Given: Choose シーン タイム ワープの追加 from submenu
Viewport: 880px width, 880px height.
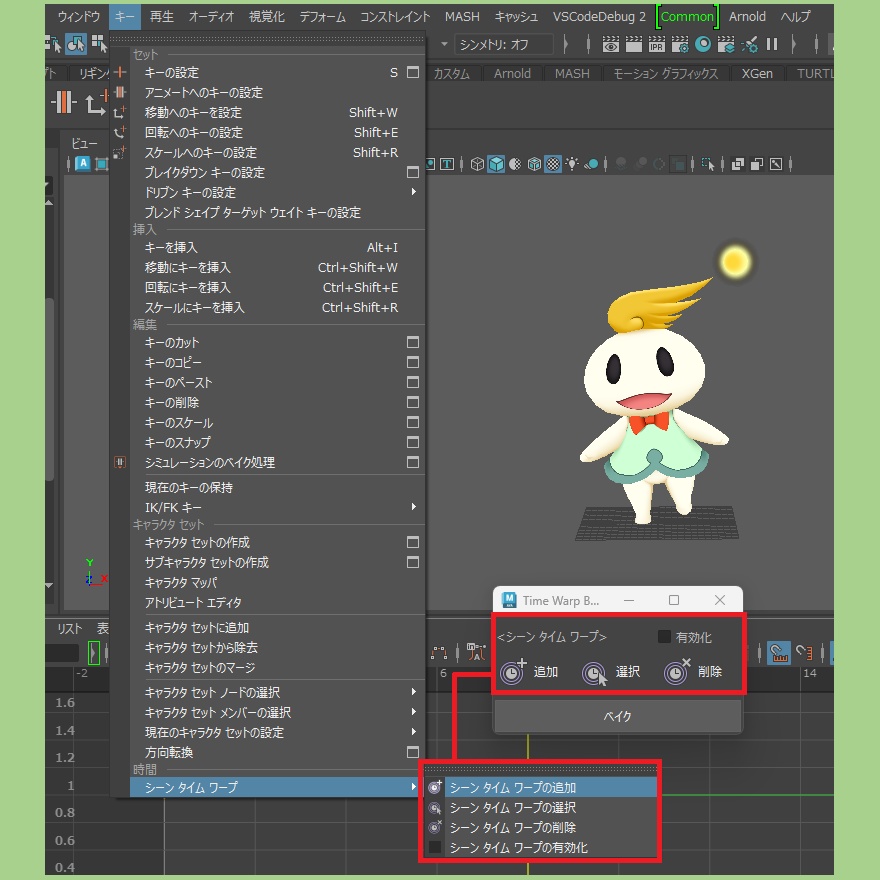Looking at the screenshot, I should [540, 787].
